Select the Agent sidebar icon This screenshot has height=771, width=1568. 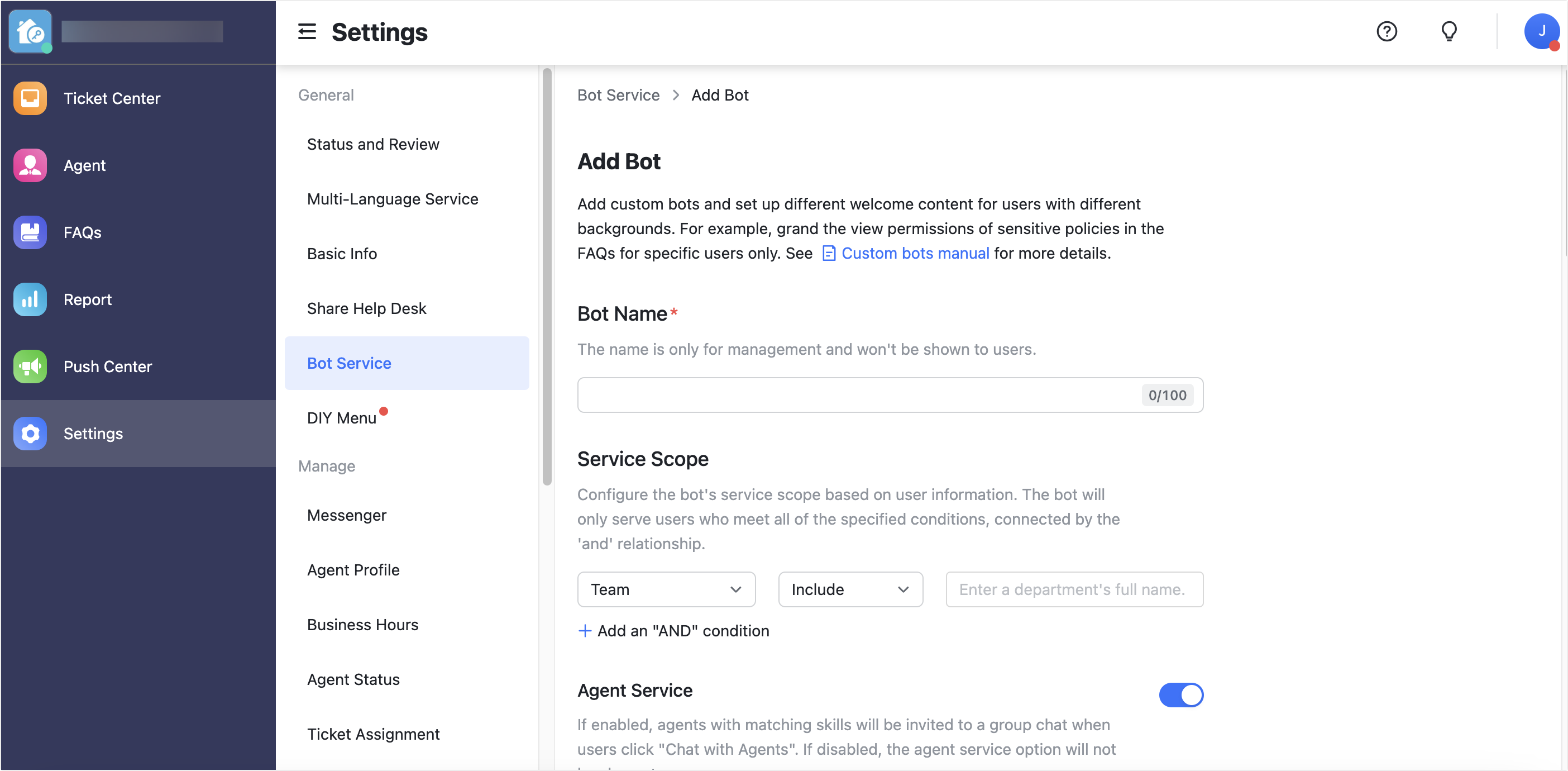(x=29, y=165)
